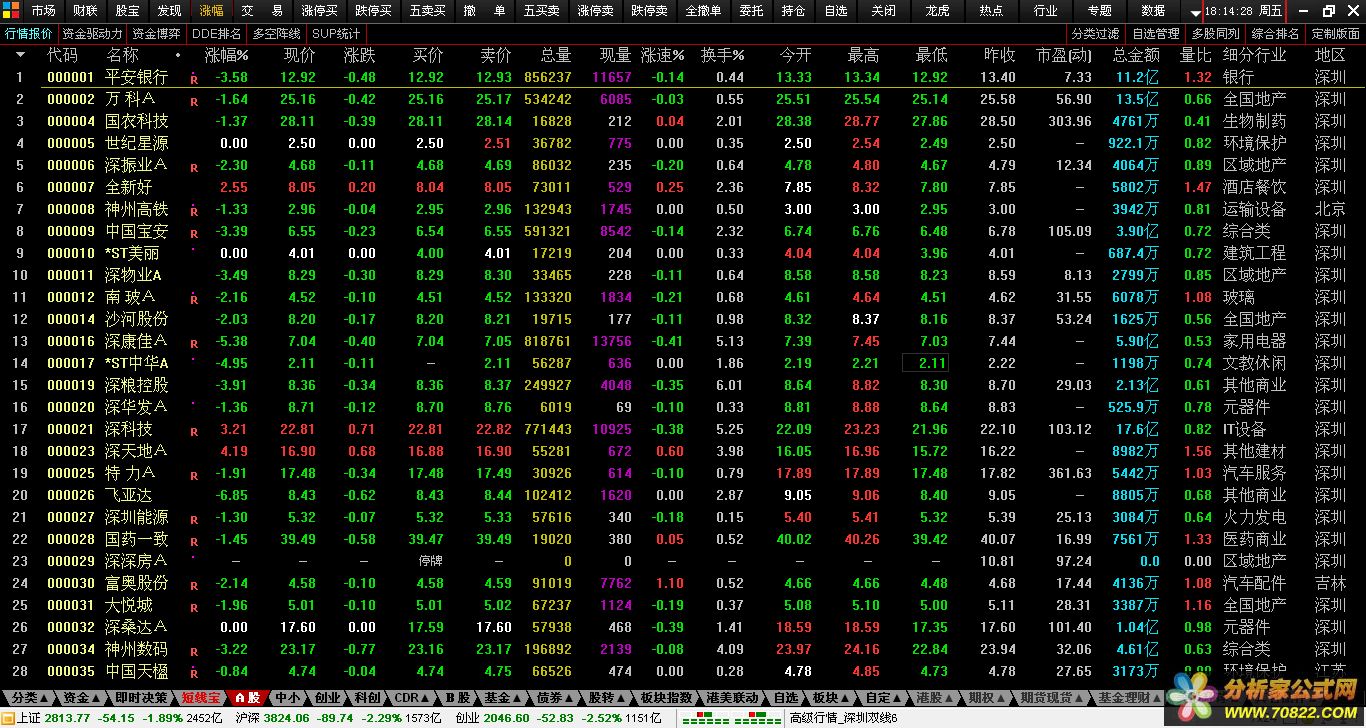
Task: Select the 中国宝安 stock name
Action: [137, 231]
